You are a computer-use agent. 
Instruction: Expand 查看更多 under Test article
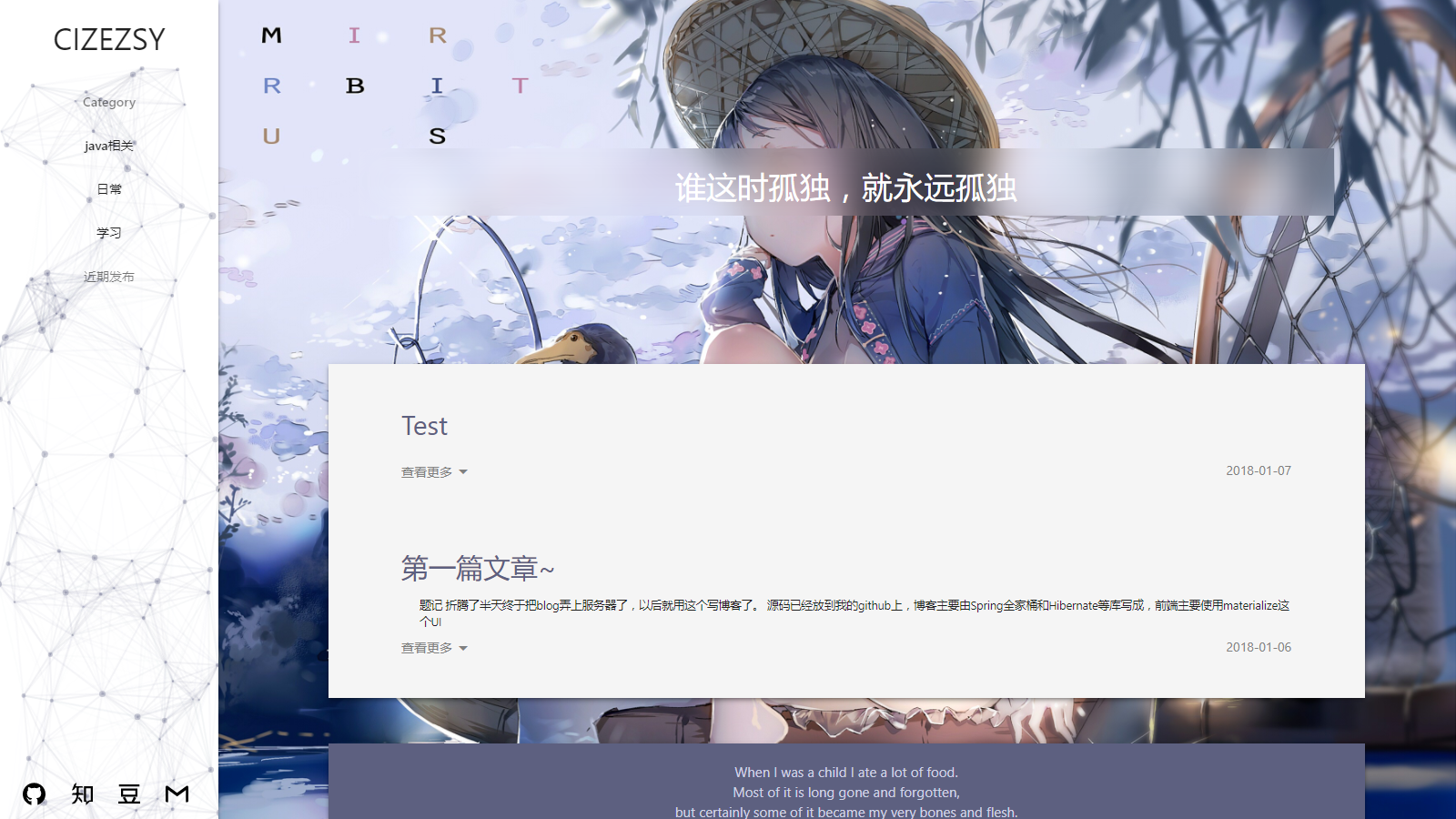(434, 472)
